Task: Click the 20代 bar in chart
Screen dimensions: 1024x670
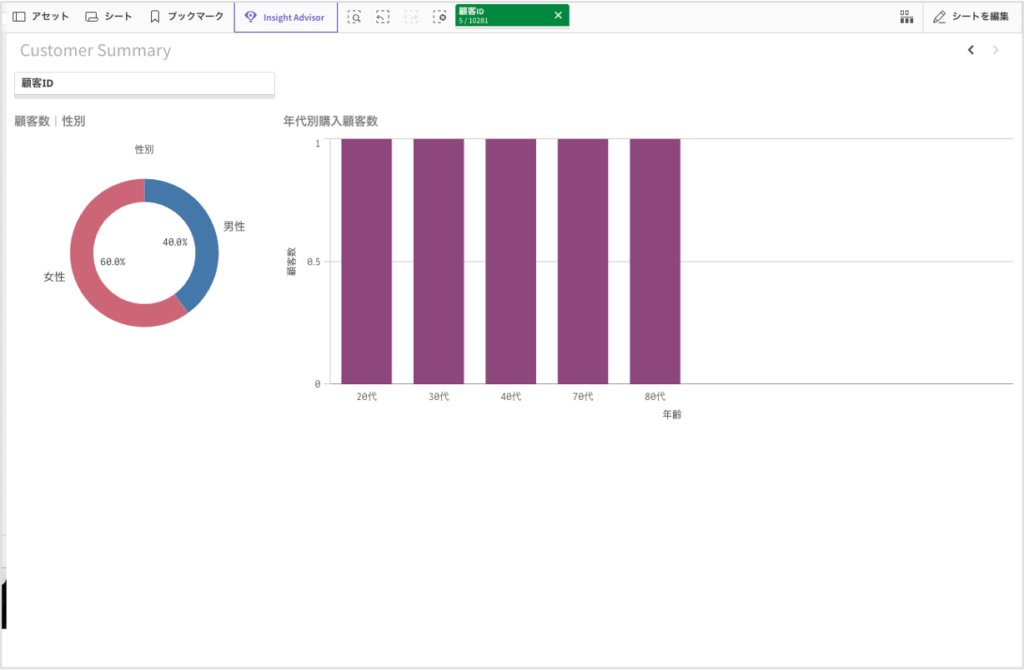Action: [366, 261]
